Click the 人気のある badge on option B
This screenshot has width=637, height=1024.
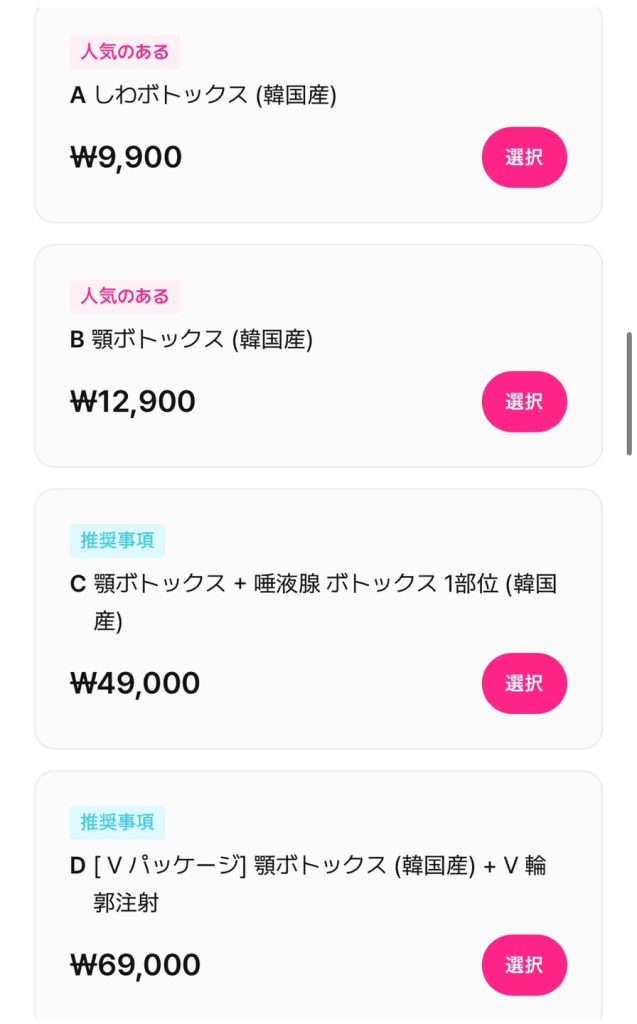[x=124, y=296]
